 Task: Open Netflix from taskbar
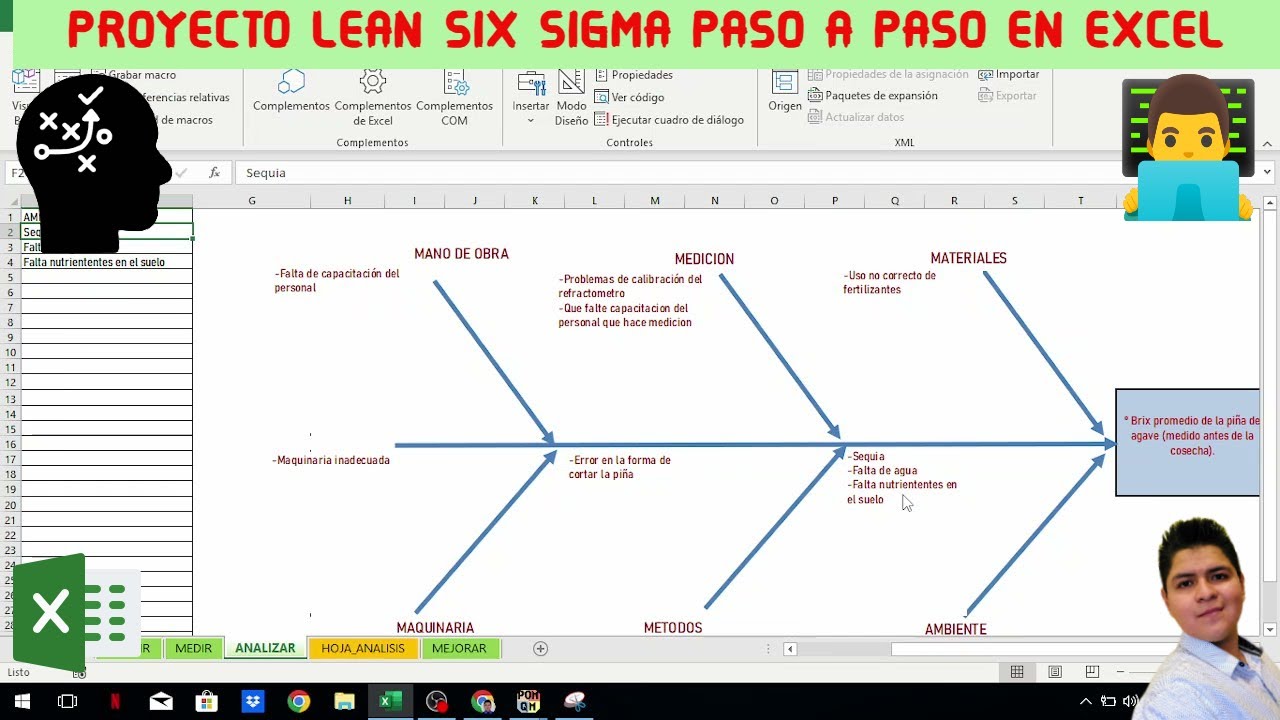[x=115, y=702]
